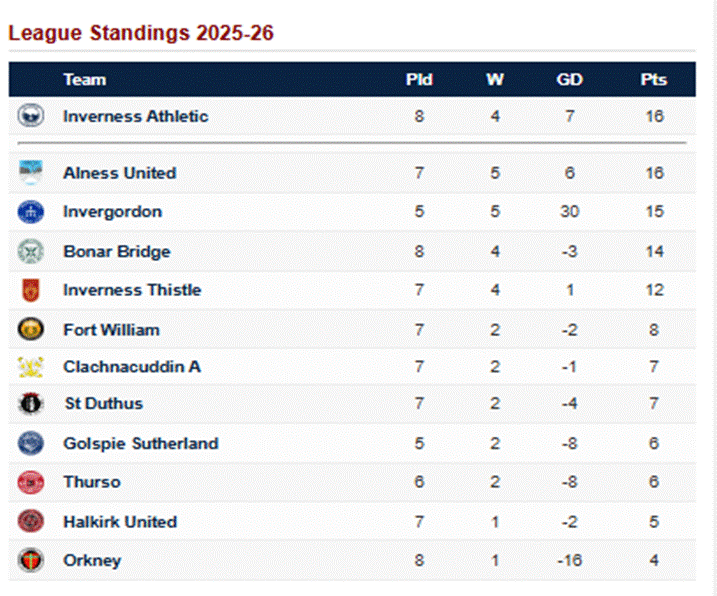Click the League Standings 2025-26 heading
Screen dimensions: 717x596
pos(141,33)
